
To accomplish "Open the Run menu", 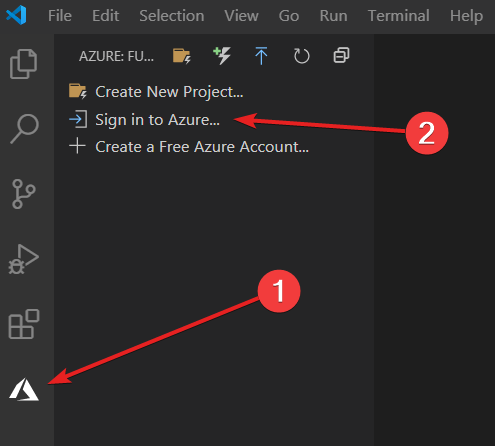I will coord(333,16).
